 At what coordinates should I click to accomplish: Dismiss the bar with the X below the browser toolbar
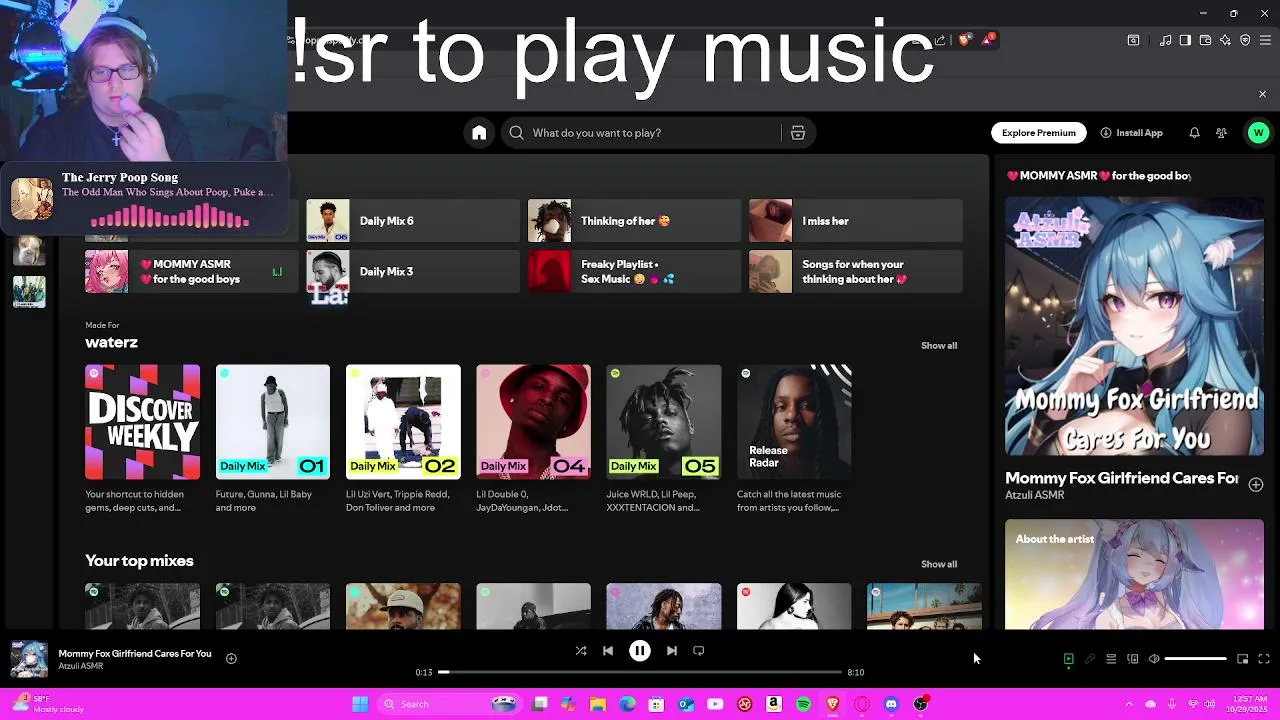(1262, 94)
